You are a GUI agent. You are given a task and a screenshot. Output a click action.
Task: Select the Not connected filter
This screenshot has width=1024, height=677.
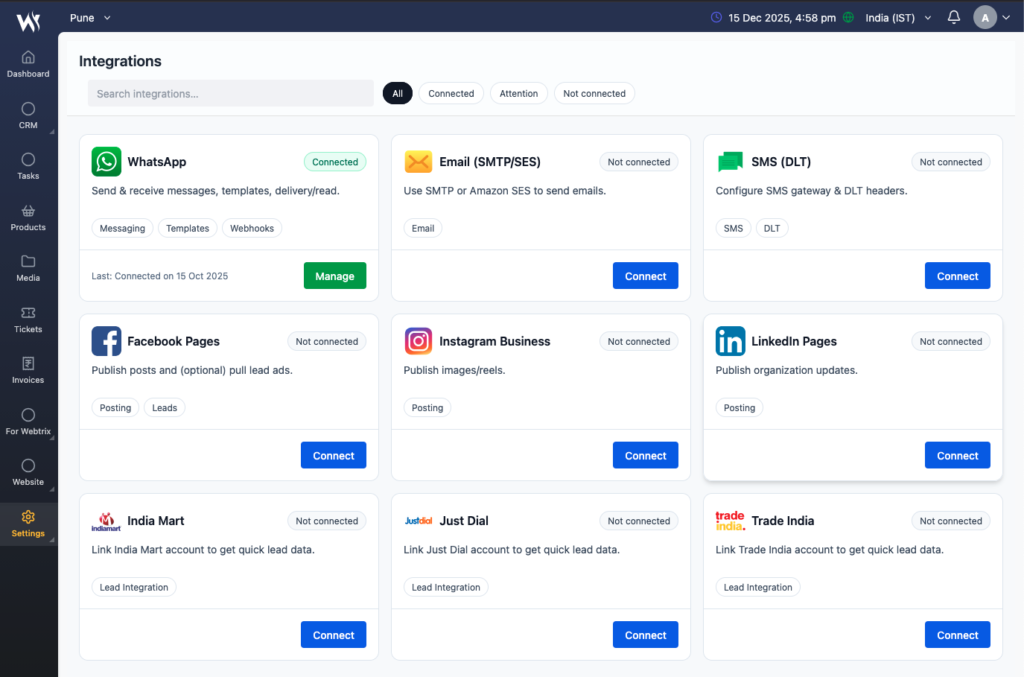coord(594,93)
